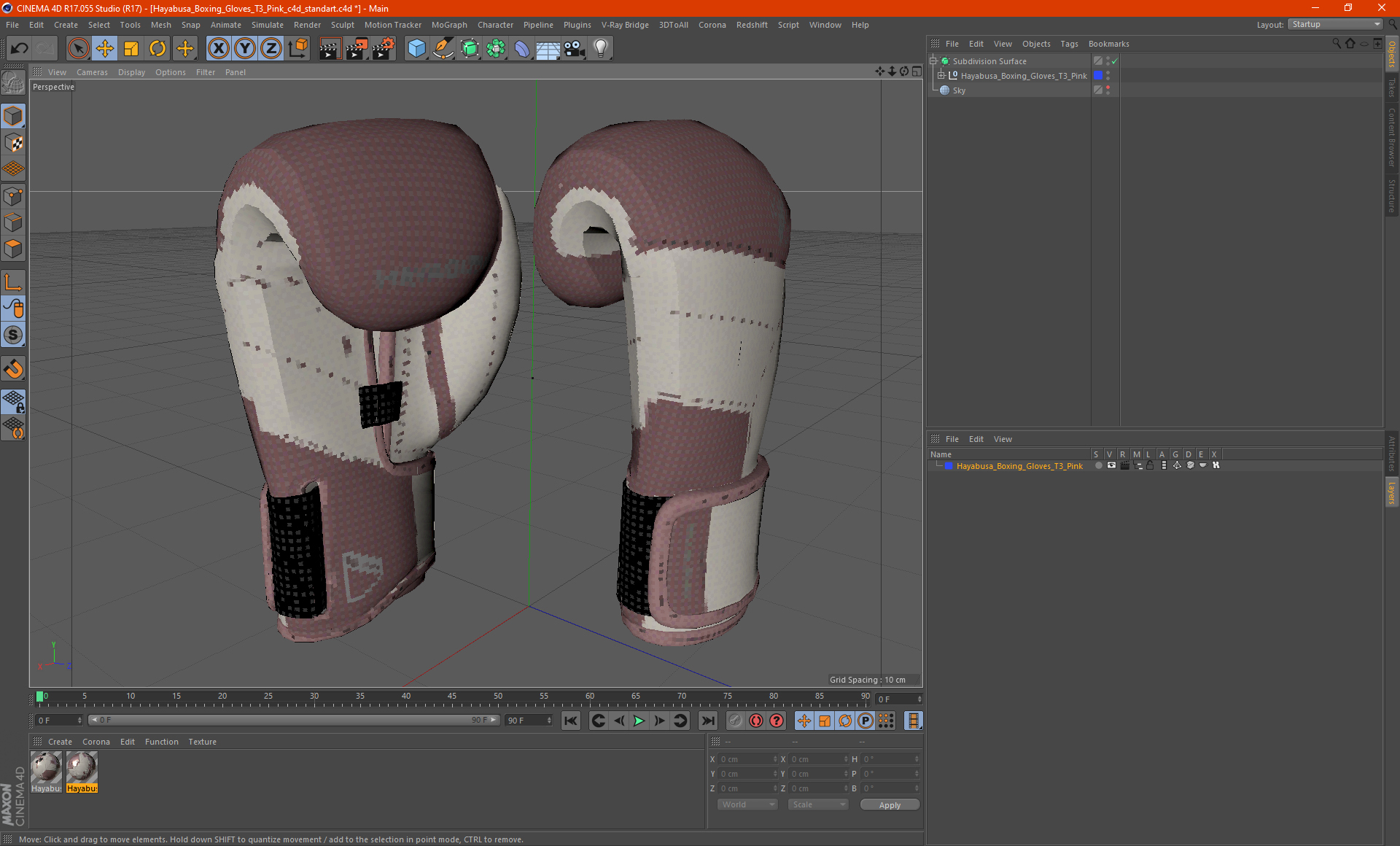Open material manager Texture menu
1400x846 pixels.
[x=202, y=742]
